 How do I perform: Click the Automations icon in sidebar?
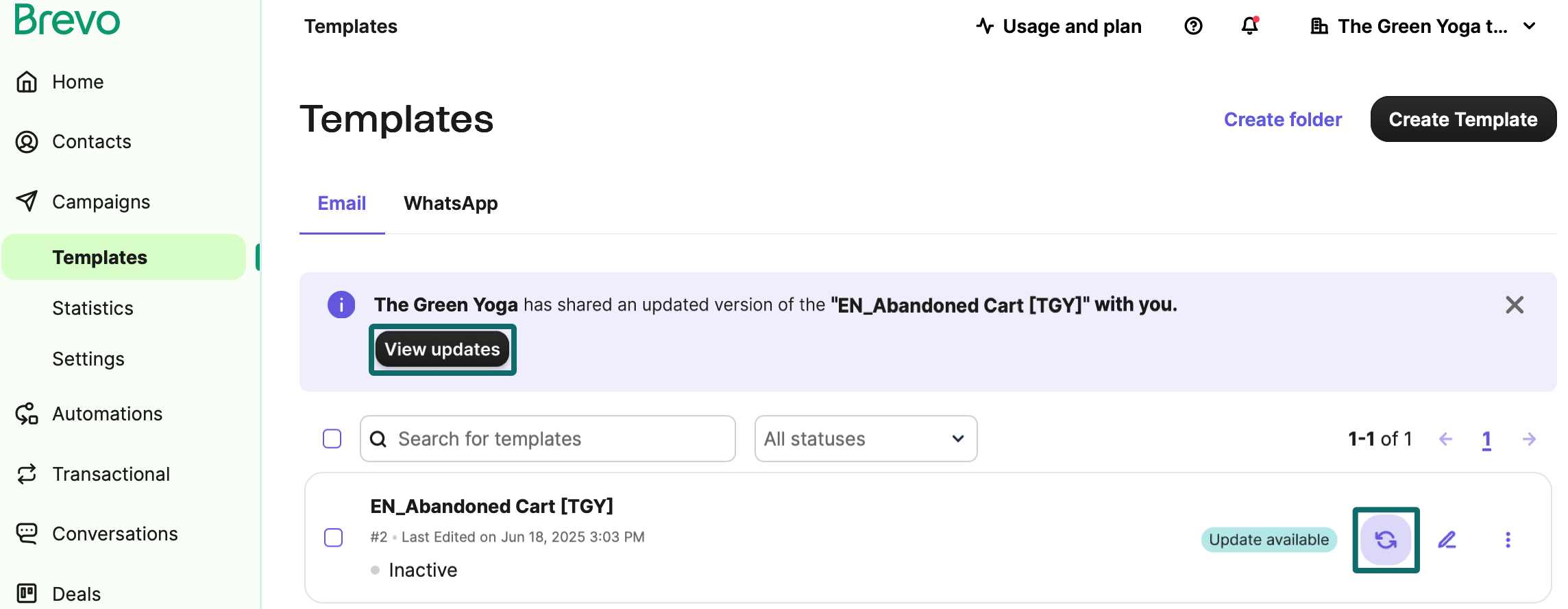click(x=27, y=414)
